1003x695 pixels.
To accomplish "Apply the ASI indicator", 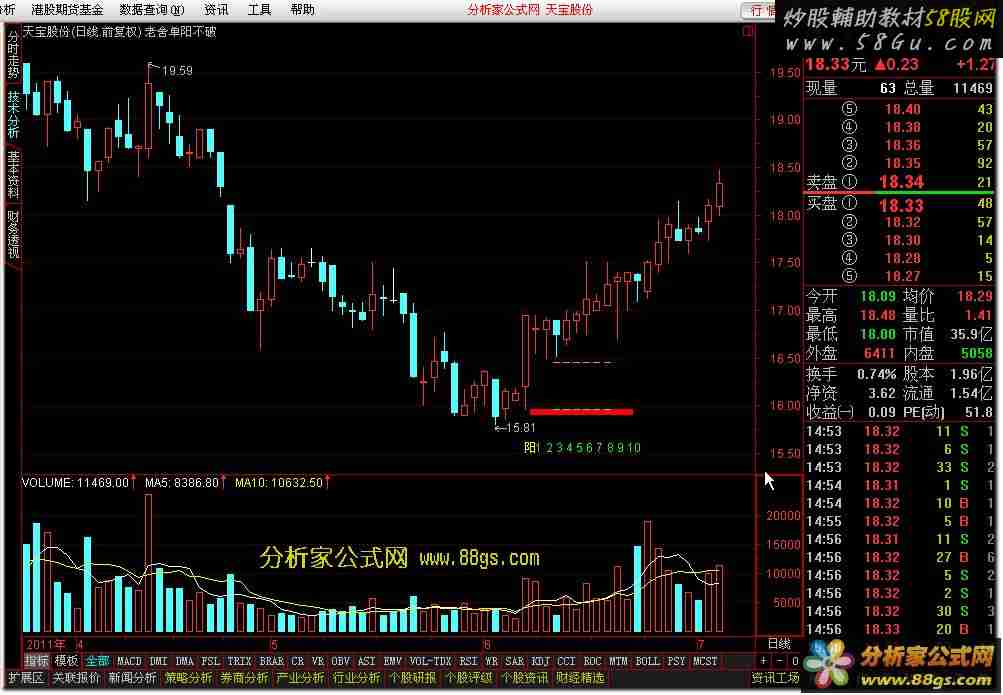I will (x=367, y=661).
